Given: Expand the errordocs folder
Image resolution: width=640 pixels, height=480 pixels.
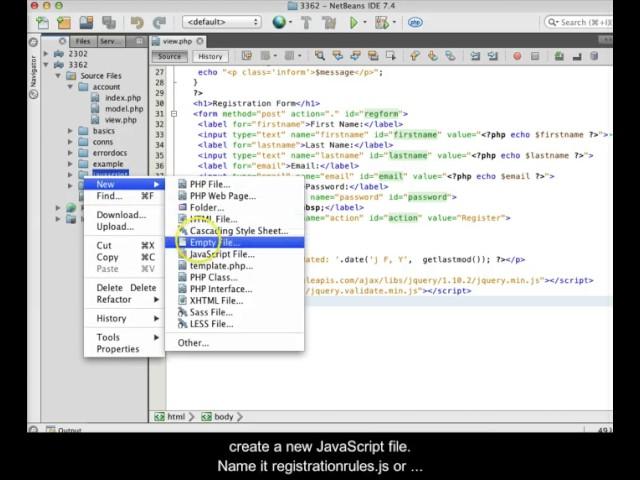Looking at the screenshot, I should coord(70,153).
